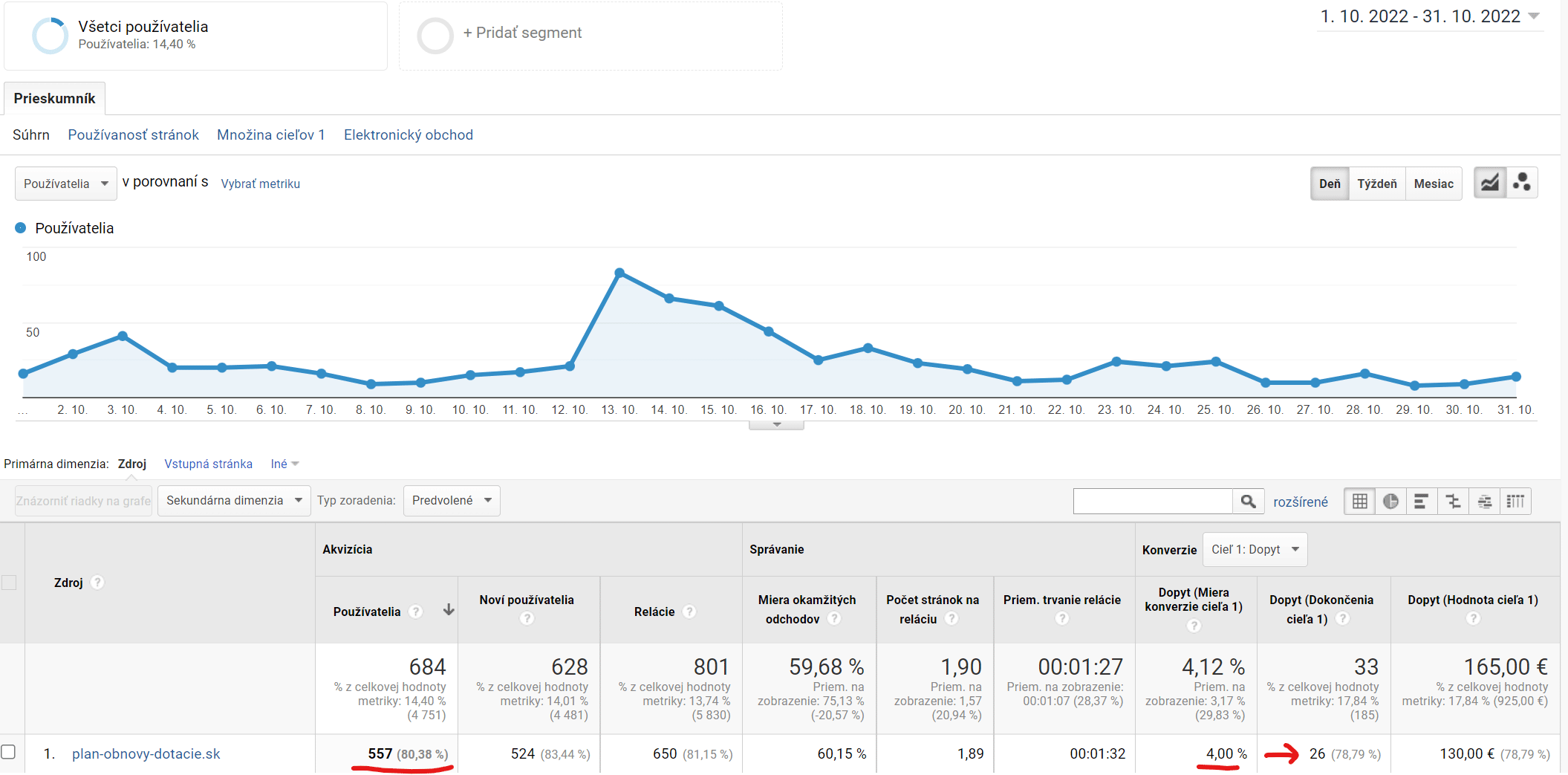Open the date range picker
Viewport: 1568px width, 775px height.
[1430, 16]
